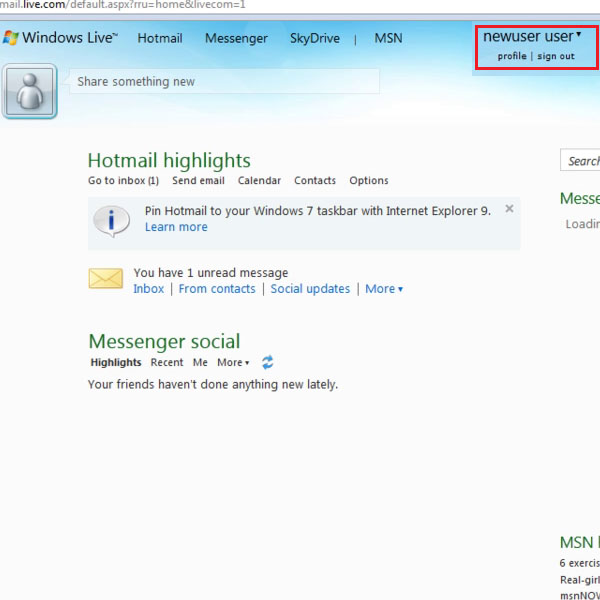Click the info bubble icon in Pin Hotmail notice
Viewport: 600px width, 600px height.
coord(111,221)
